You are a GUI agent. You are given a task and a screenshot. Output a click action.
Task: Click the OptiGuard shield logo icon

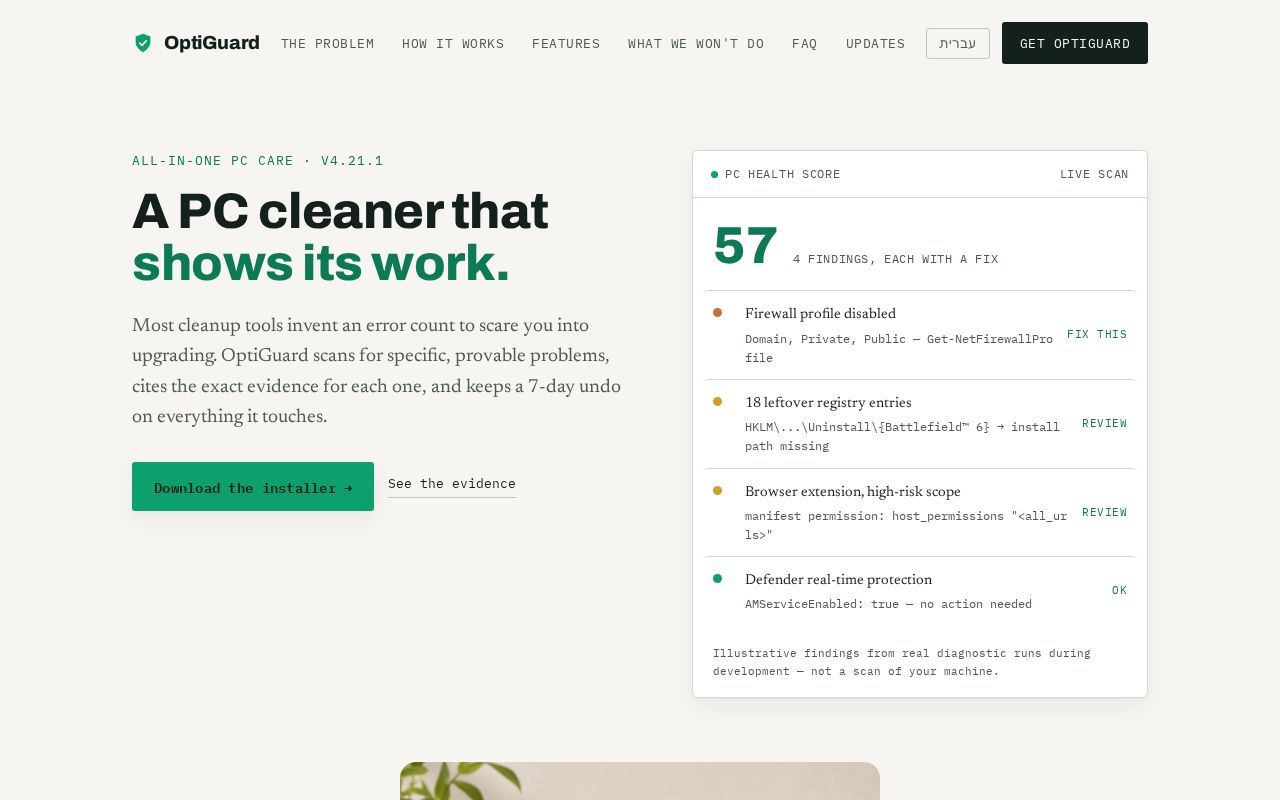143,43
